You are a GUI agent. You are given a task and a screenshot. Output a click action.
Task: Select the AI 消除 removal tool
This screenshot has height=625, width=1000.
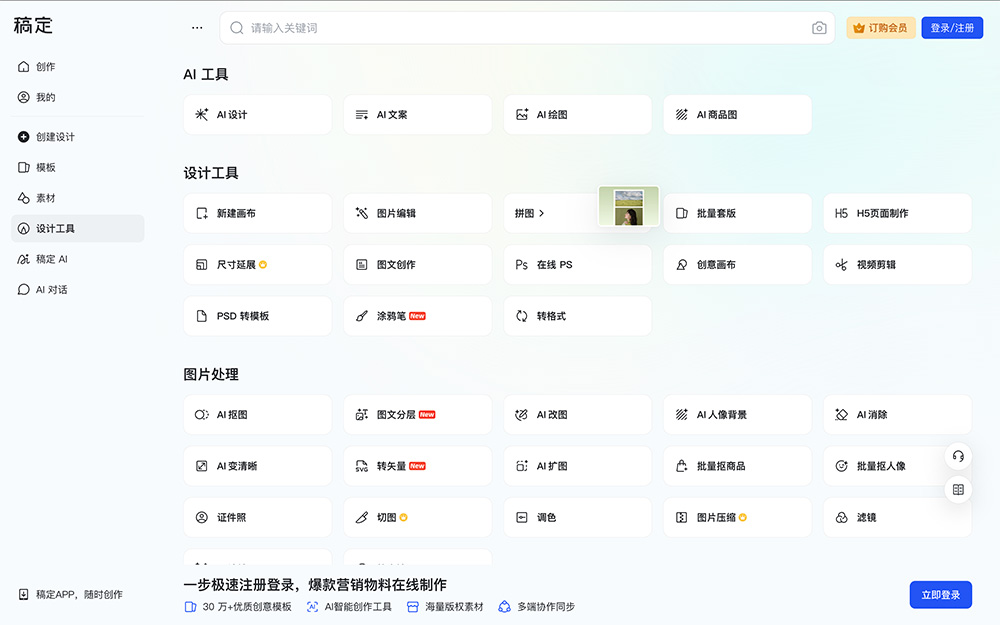[897, 414]
